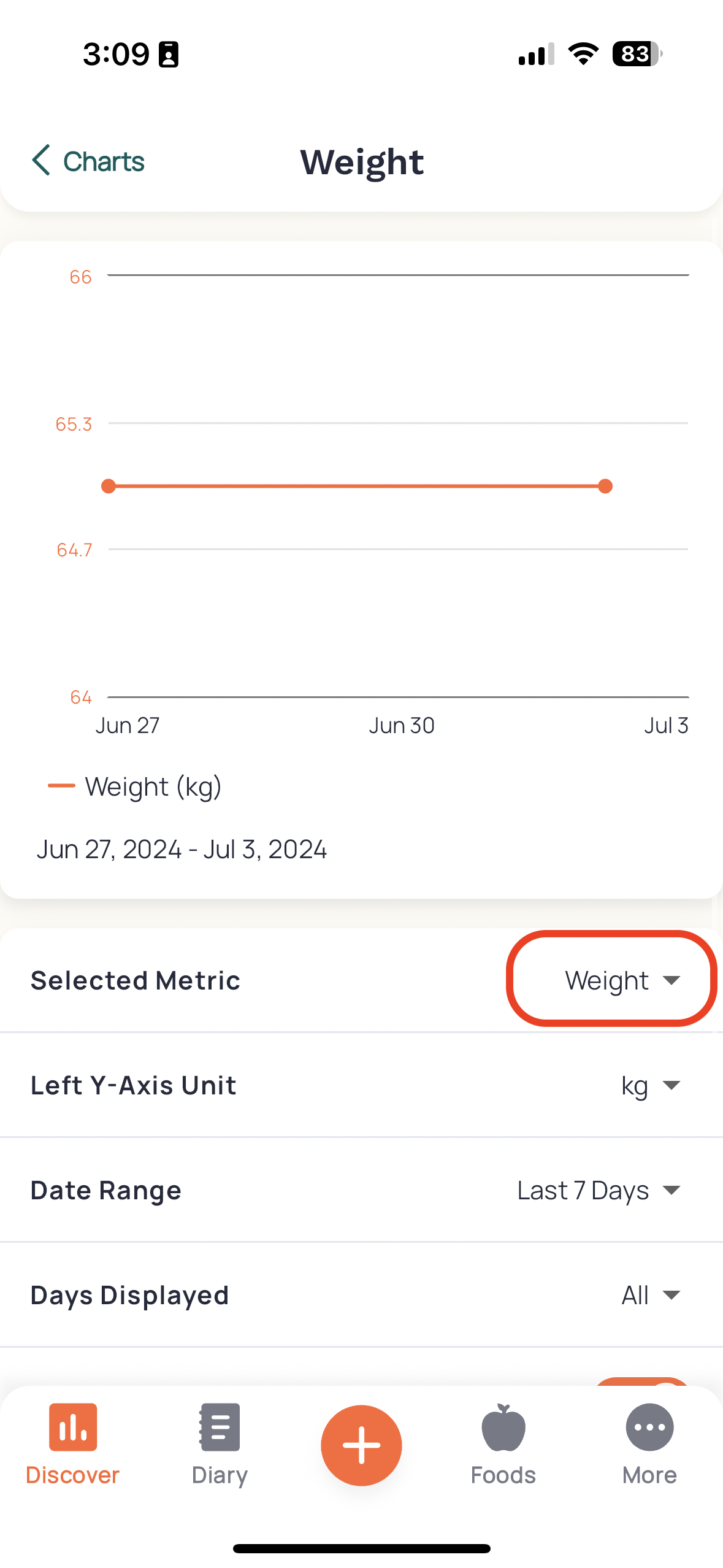Screen dimensions: 723x1568
Task: Tap the Wi-Fi icon in status bar
Action: tap(583, 54)
